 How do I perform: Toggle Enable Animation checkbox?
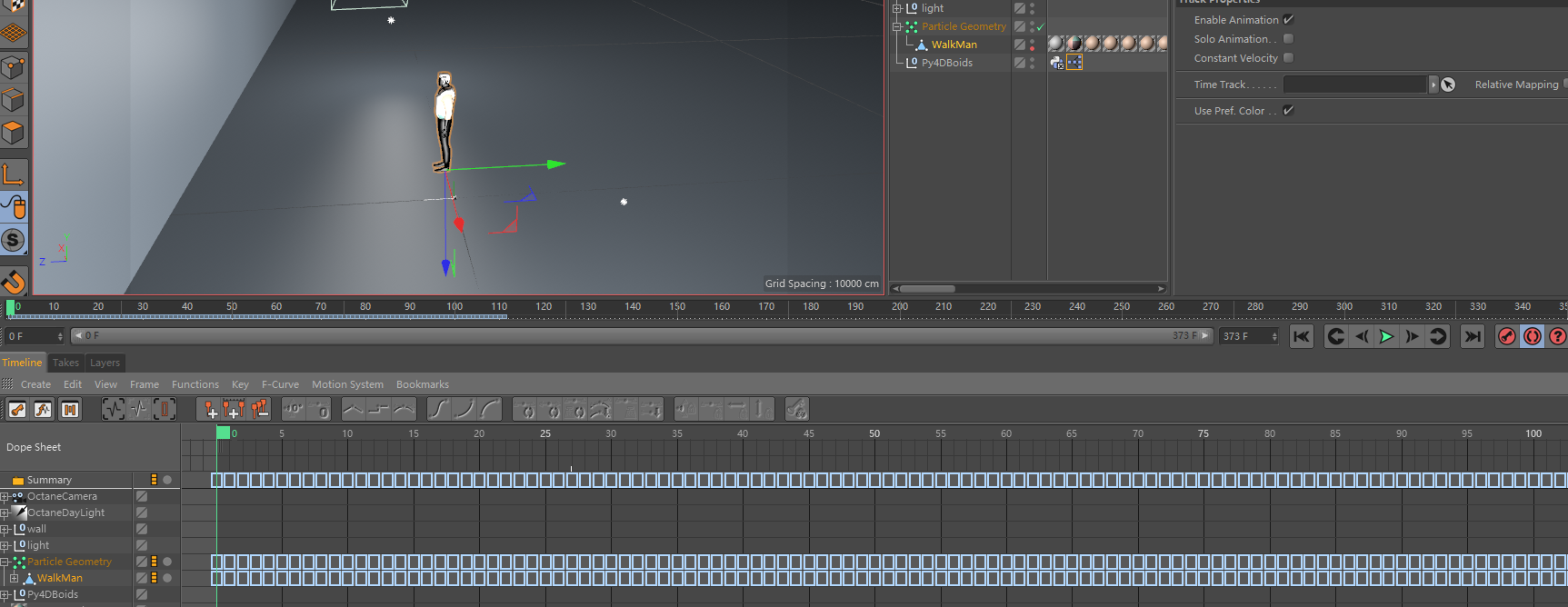pyautogui.click(x=1288, y=19)
